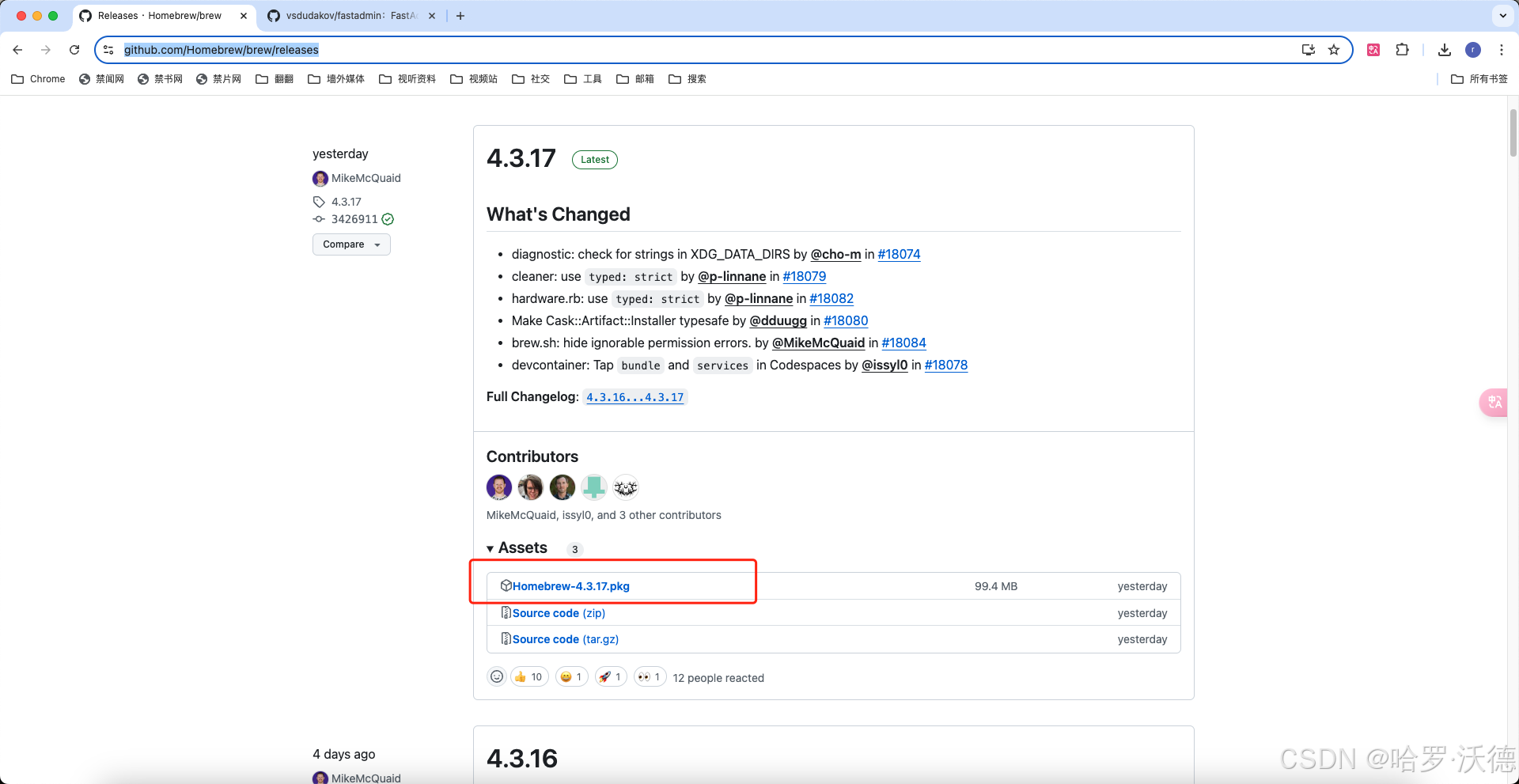Open the 邮箱 bookmarks folder
The height and width of the screenshot is (784, 1519).
pos(635,79)
